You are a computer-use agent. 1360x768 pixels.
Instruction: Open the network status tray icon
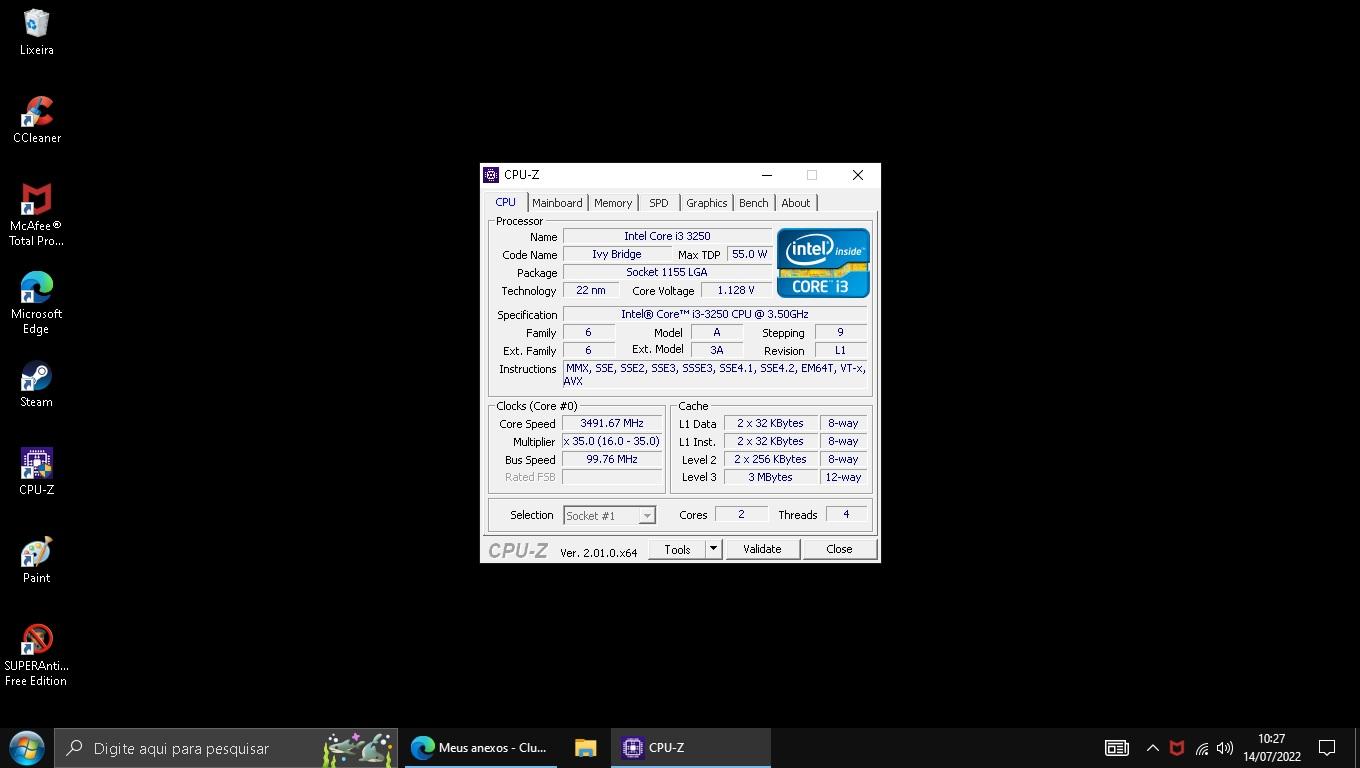click(1201, 748)
